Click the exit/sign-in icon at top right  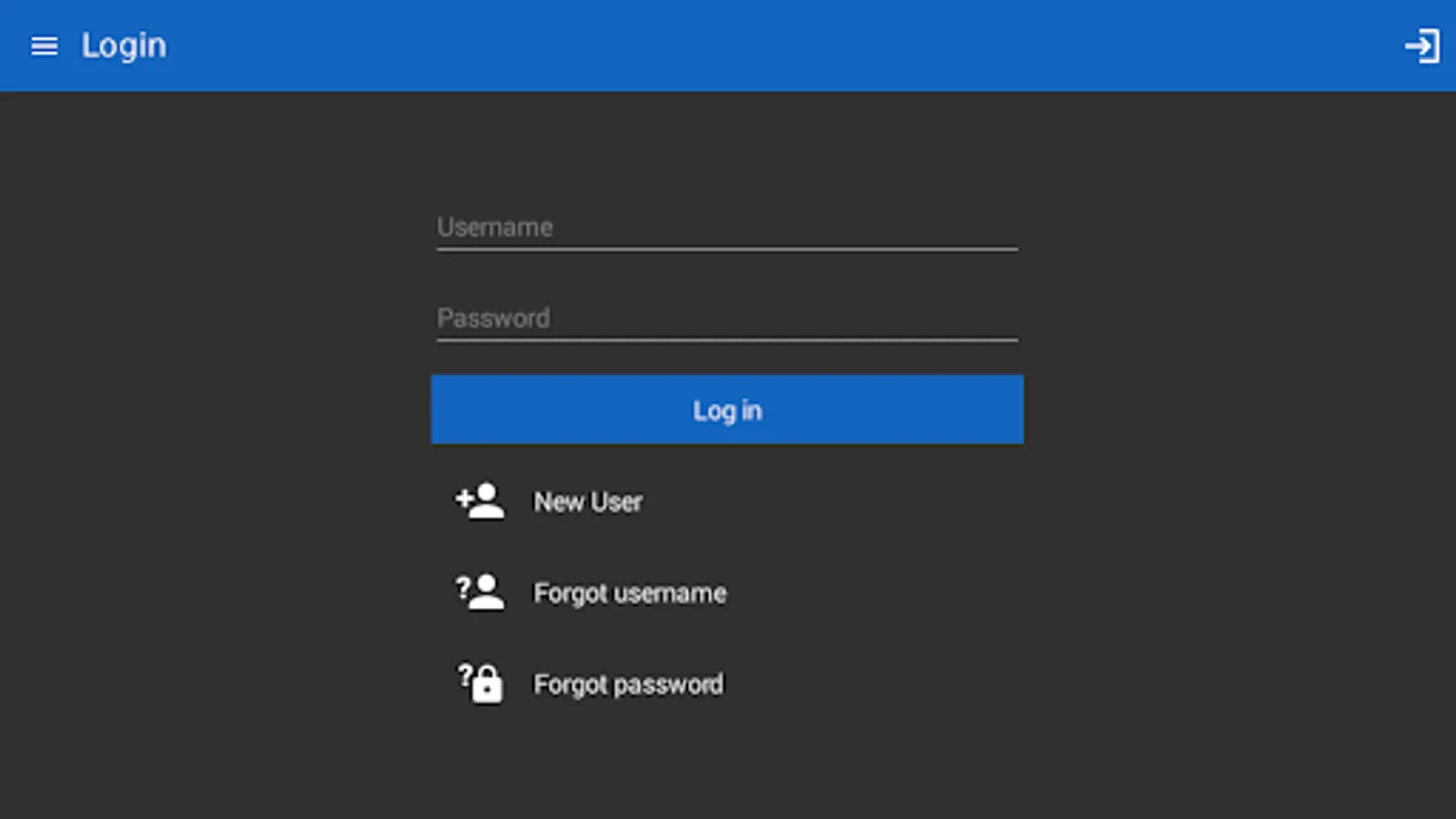click(1422, 45)
